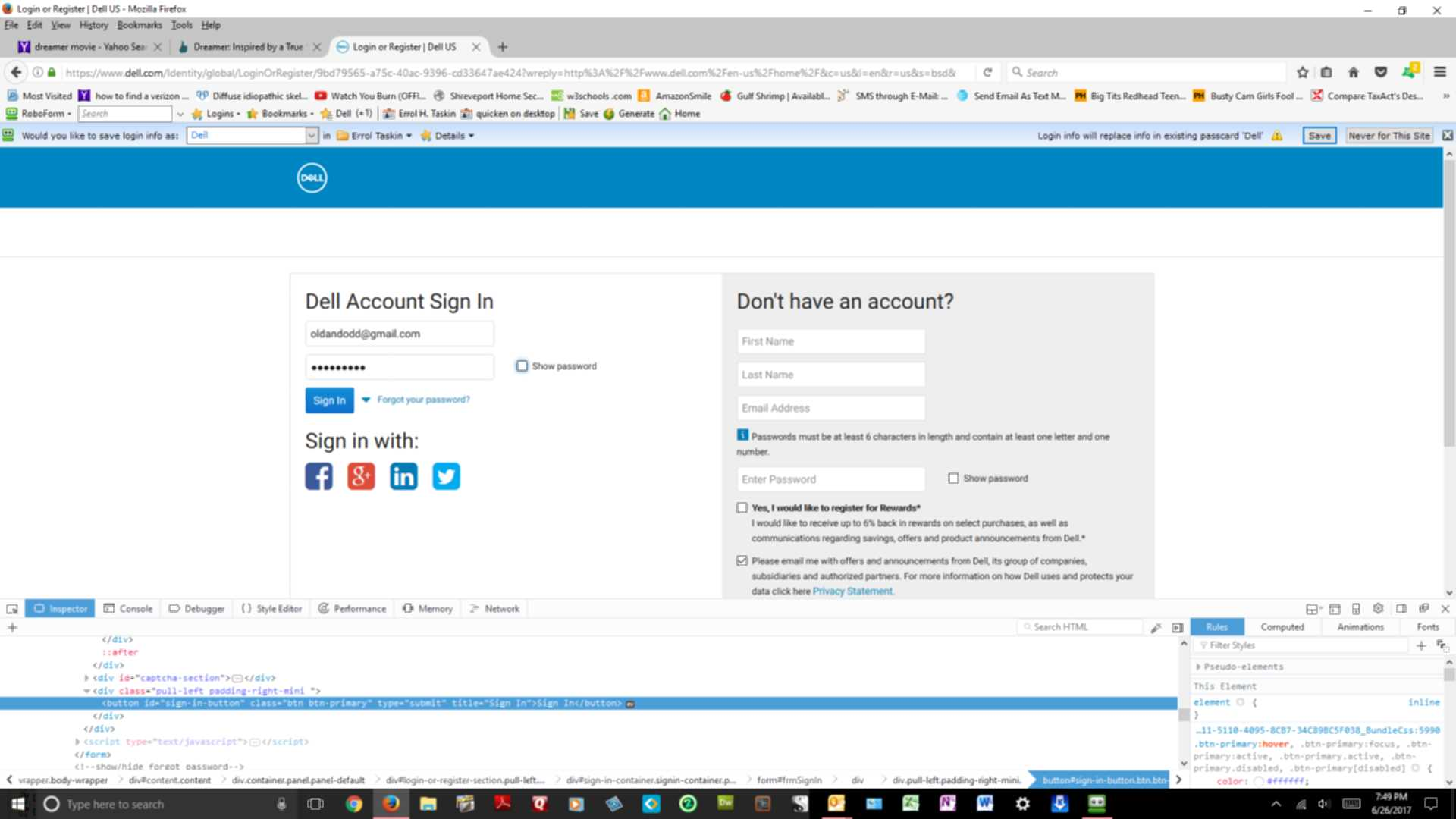Select the sign-in-button breadcrumb
Image resolution: width=1456 pixels, height=819 pixels.
1103,780
